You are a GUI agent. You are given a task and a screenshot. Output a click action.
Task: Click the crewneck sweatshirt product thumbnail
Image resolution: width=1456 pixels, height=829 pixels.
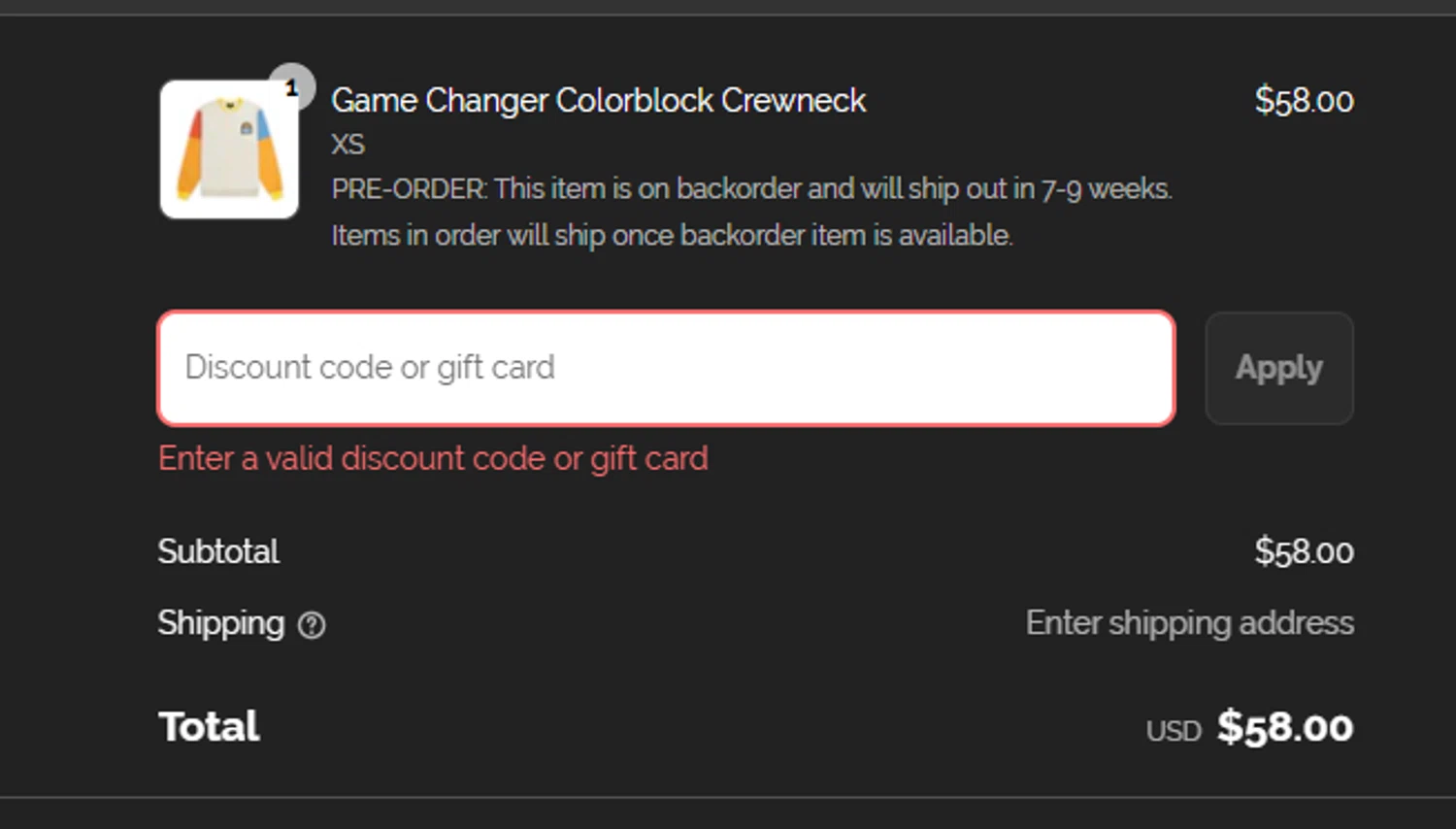coord(229,149)
